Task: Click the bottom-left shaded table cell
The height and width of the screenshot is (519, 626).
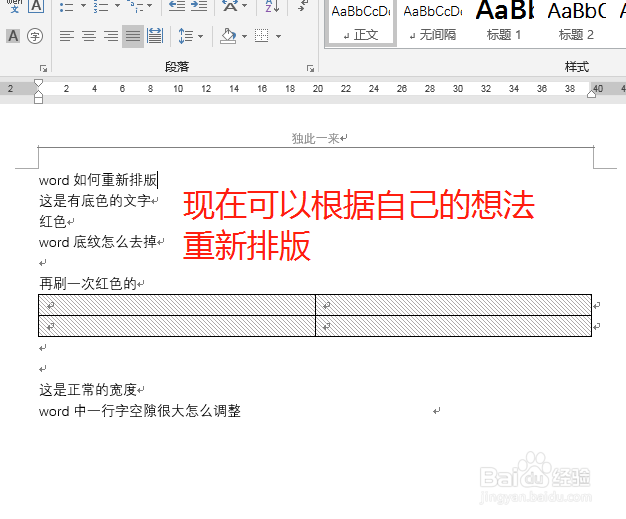Action: [177, 326]
